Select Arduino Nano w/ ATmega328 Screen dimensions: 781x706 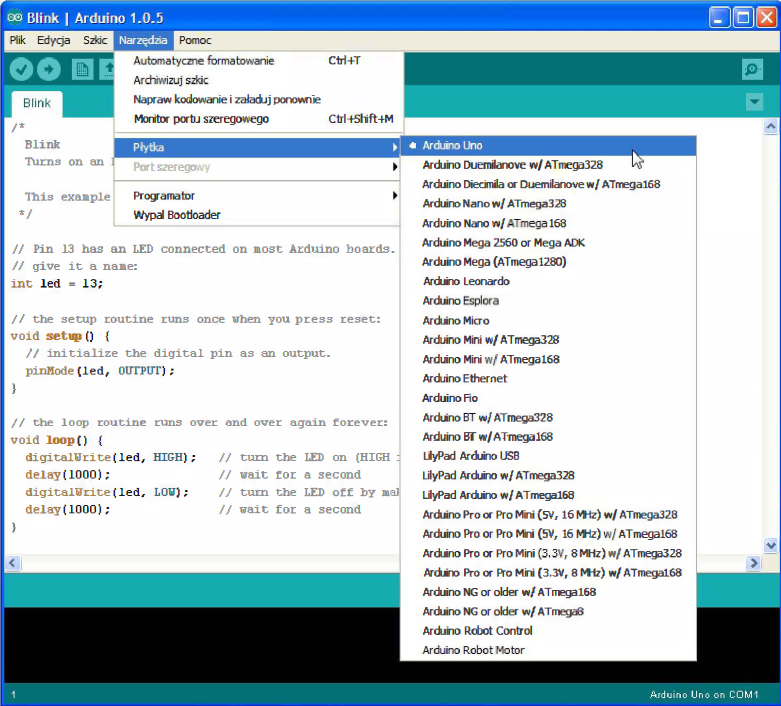[548, 204]
